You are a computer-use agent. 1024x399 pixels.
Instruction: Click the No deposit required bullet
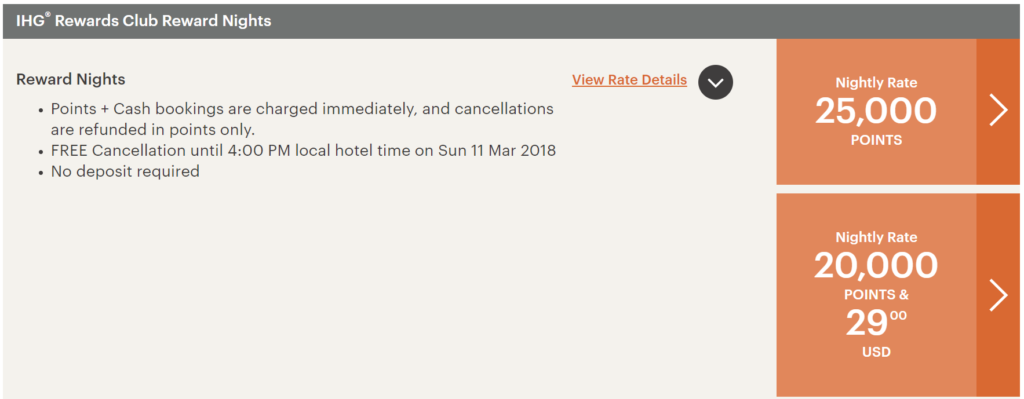pos(125,172)
